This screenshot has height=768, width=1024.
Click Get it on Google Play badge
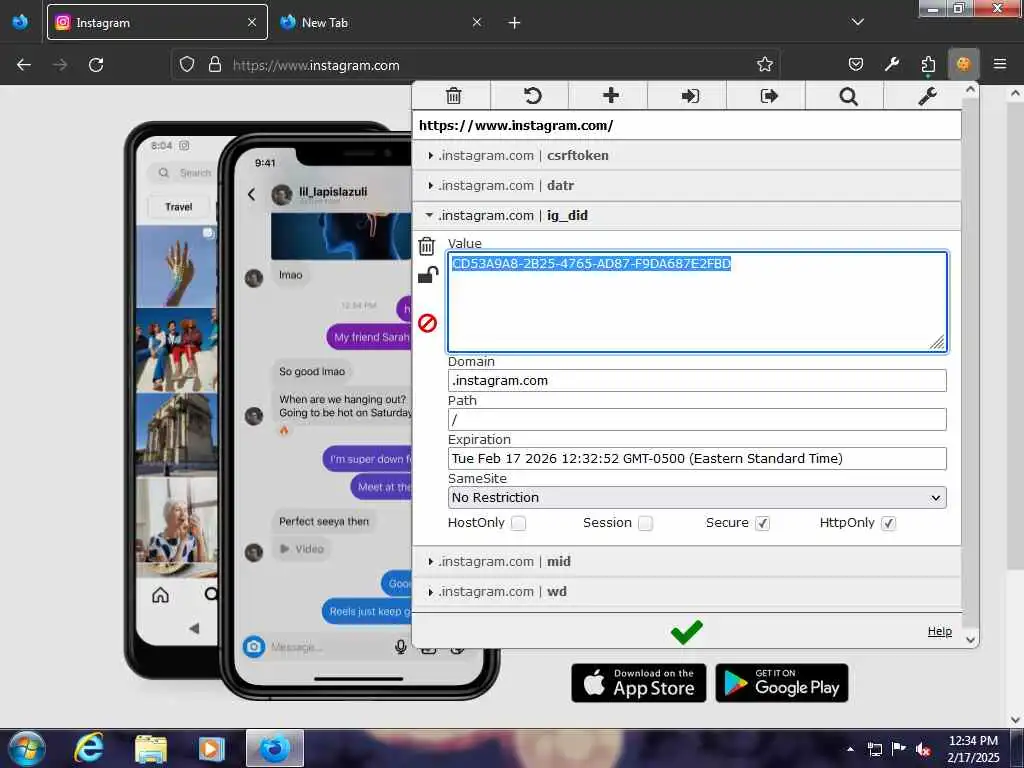782,683
